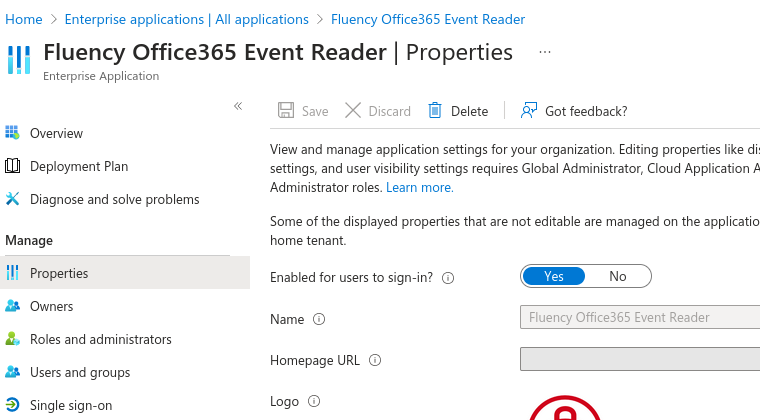Viewport: 760px width, 420px height.
Task: Click the Save floppy disk icon
Action: [x=286, y=110]
